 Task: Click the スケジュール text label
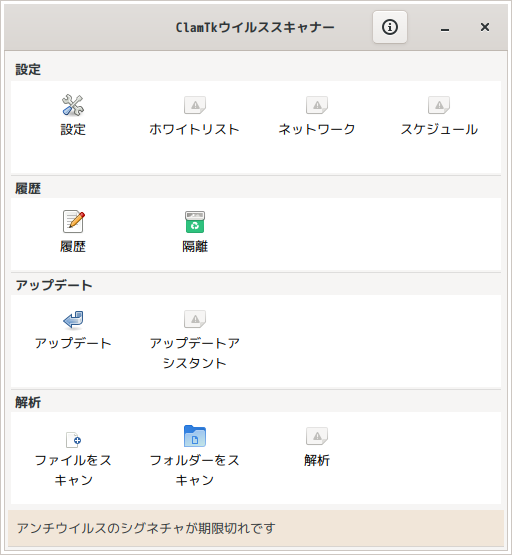click(439, 130)
